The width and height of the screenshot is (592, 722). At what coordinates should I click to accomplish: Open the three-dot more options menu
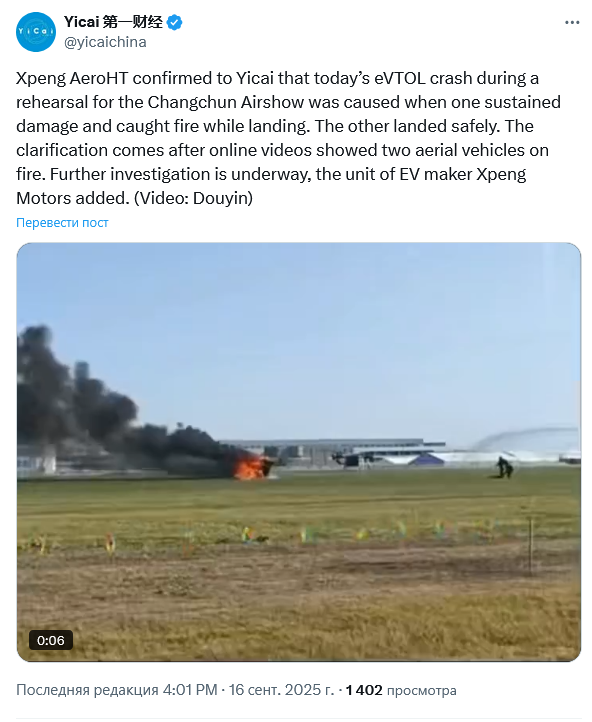pyautogui.click(x=572, y=23)
